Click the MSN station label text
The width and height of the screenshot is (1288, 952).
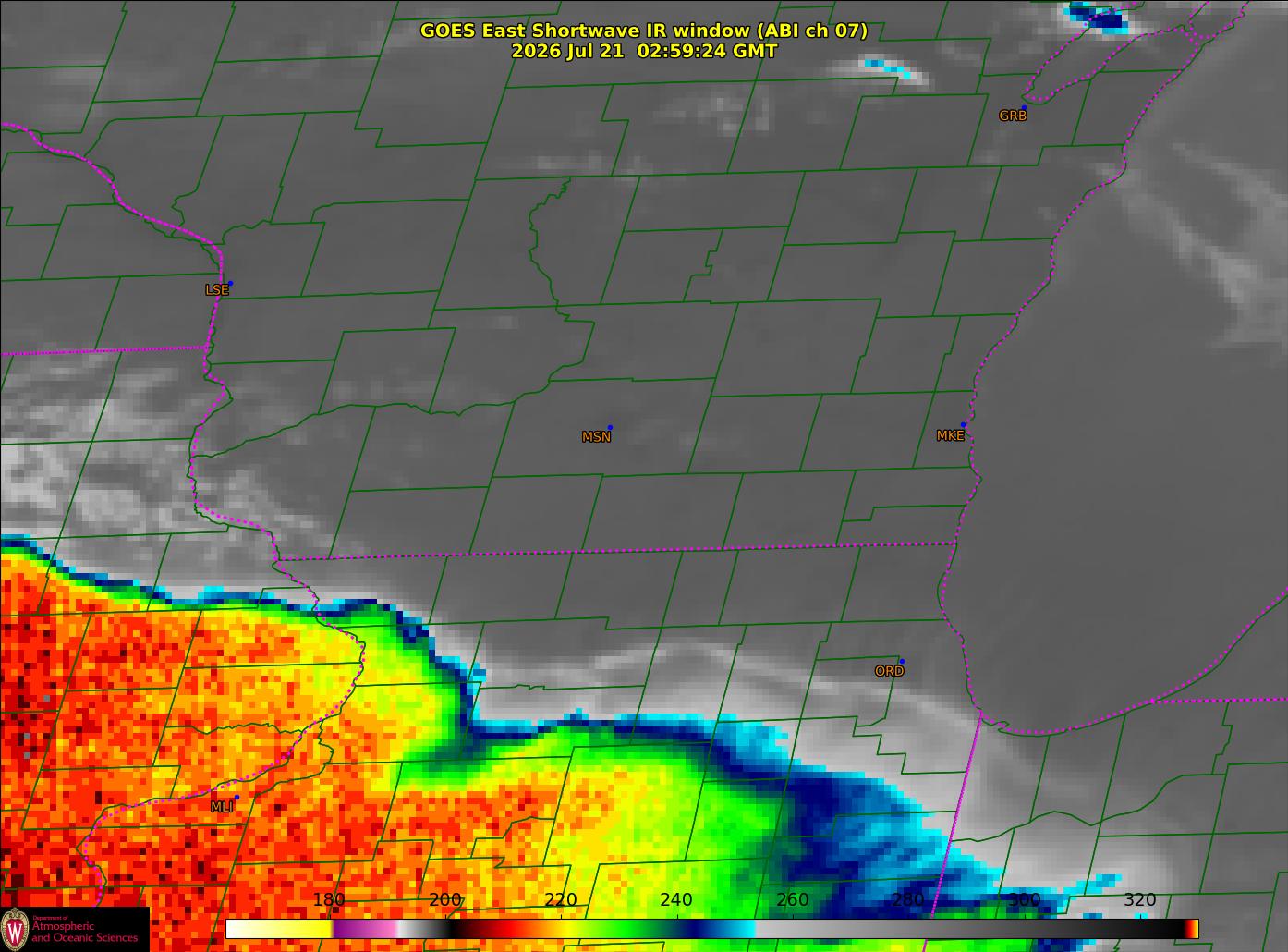pyautogui.click(x=596, y=437)
